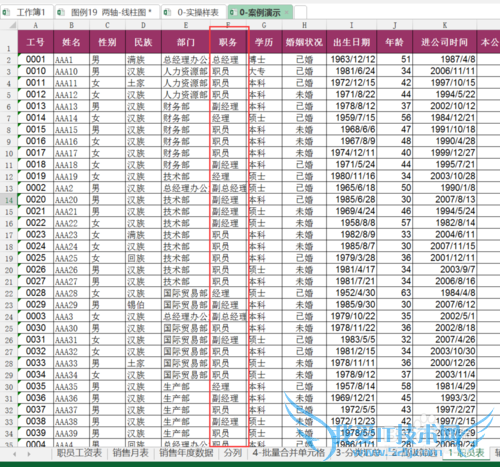Click the spreadsheet icon on 0-实操样表 tab

(x=167, y=13)
